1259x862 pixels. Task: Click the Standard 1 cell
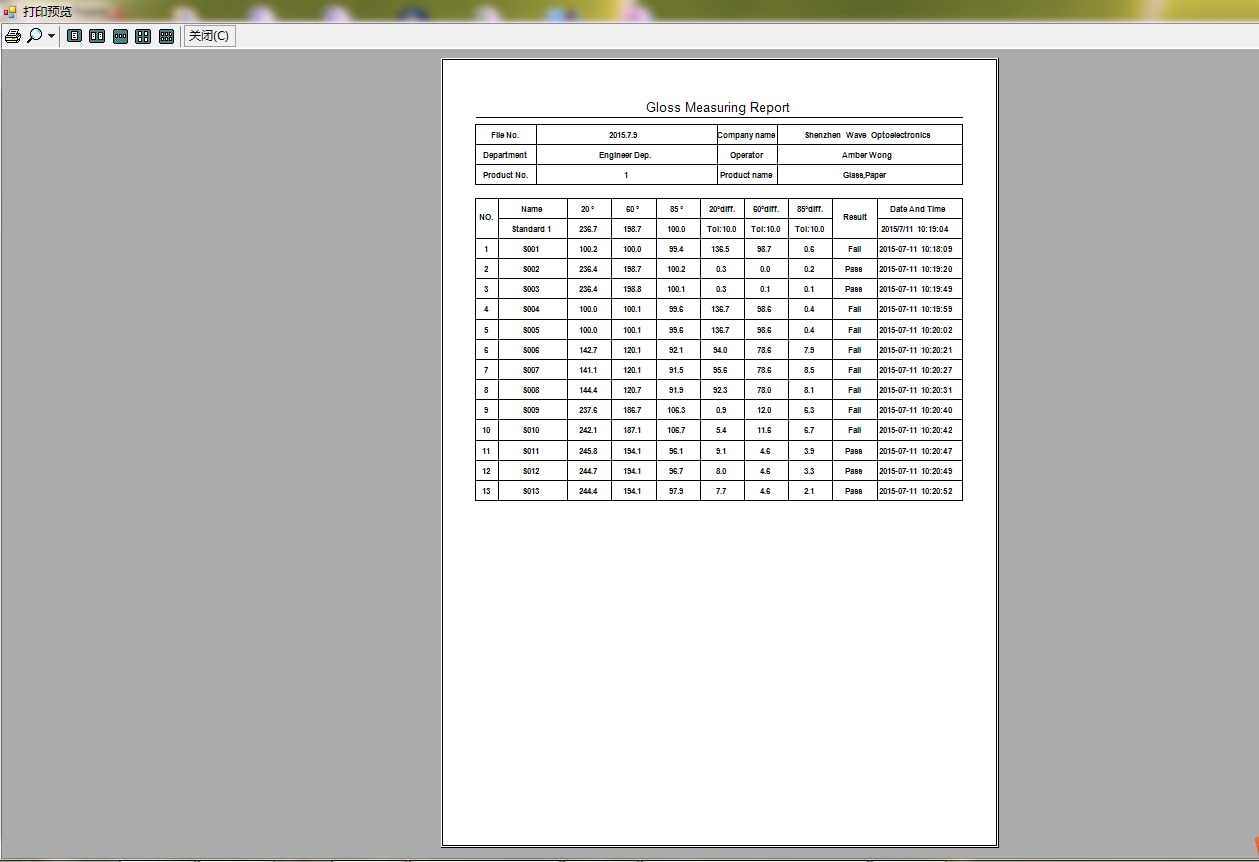point(532,229)
